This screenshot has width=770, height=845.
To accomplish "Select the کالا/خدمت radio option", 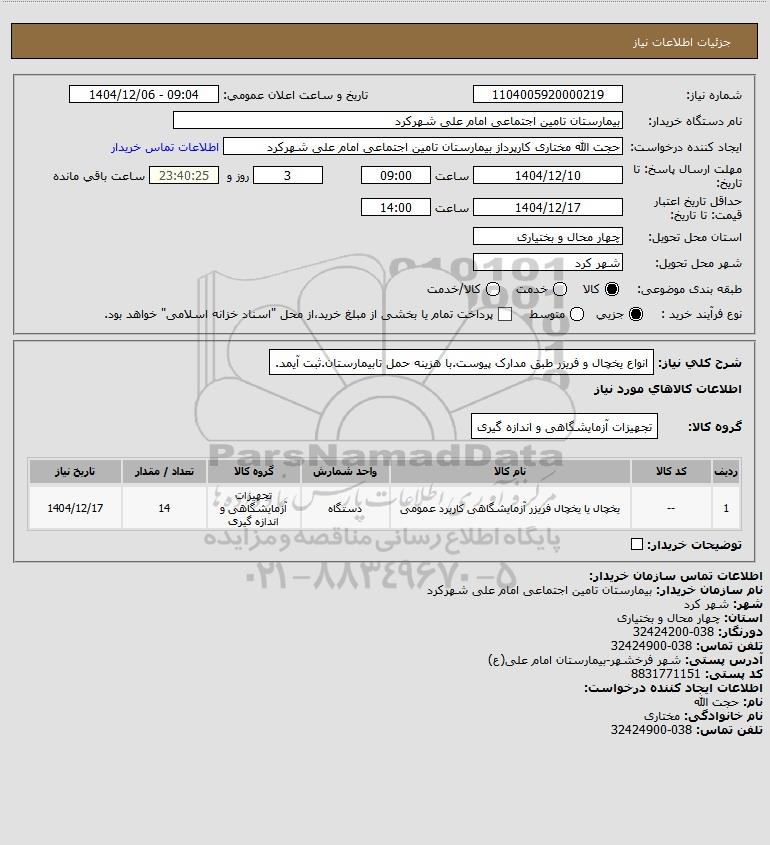I will coord(492,289).
